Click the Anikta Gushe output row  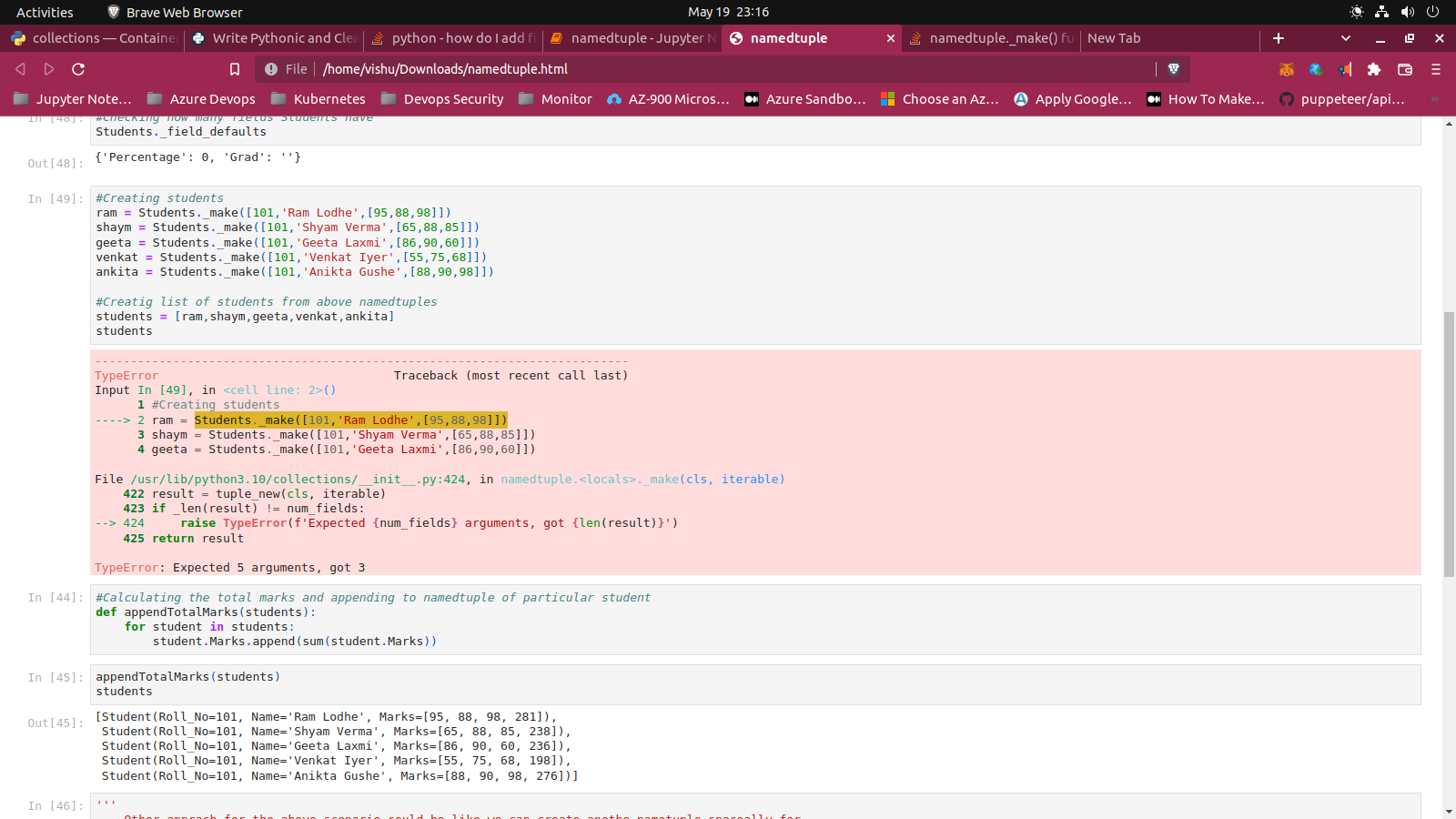[339, 776]
